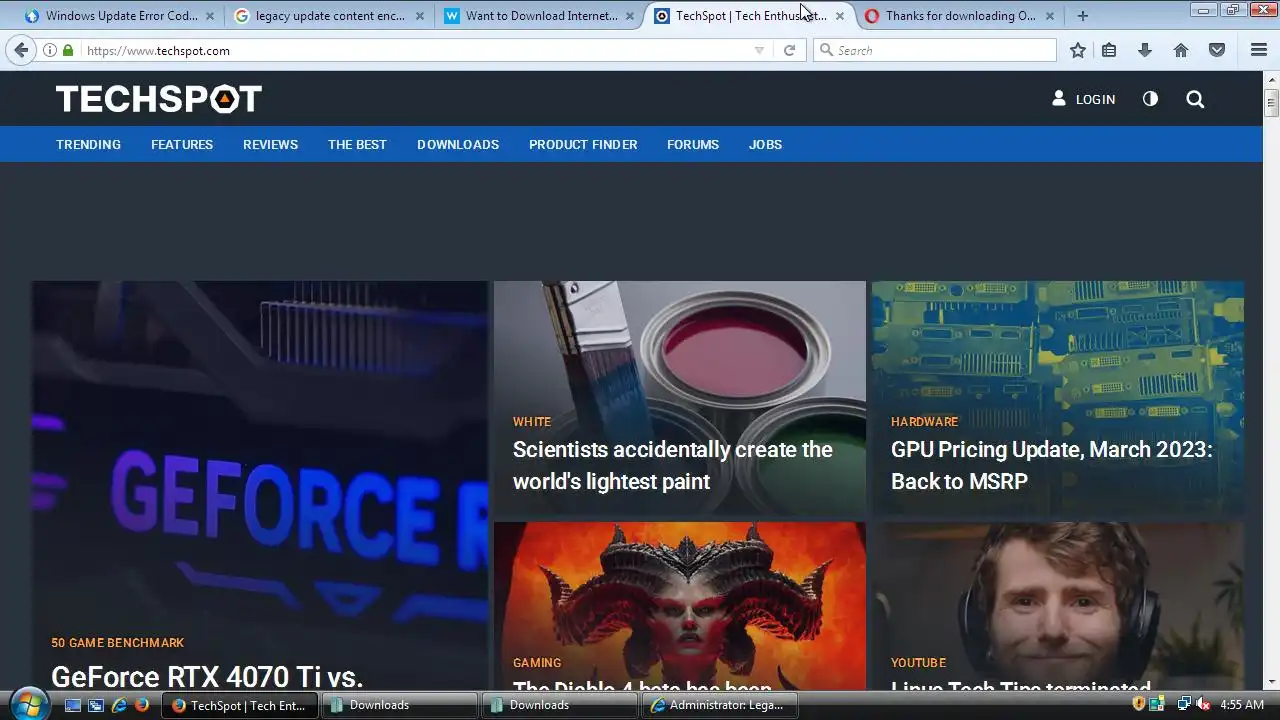
Task: Open GeForce RTX 4070 Ti benchmark article
Action: (x=207, y=676)
